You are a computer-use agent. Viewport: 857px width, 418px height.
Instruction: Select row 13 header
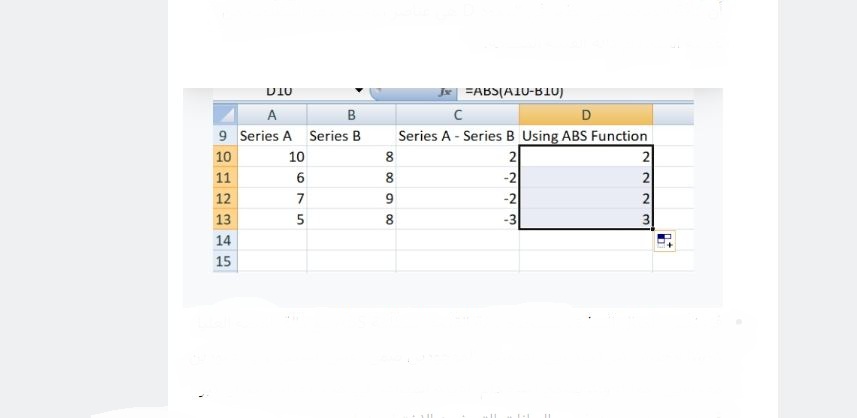coord(224,219)
